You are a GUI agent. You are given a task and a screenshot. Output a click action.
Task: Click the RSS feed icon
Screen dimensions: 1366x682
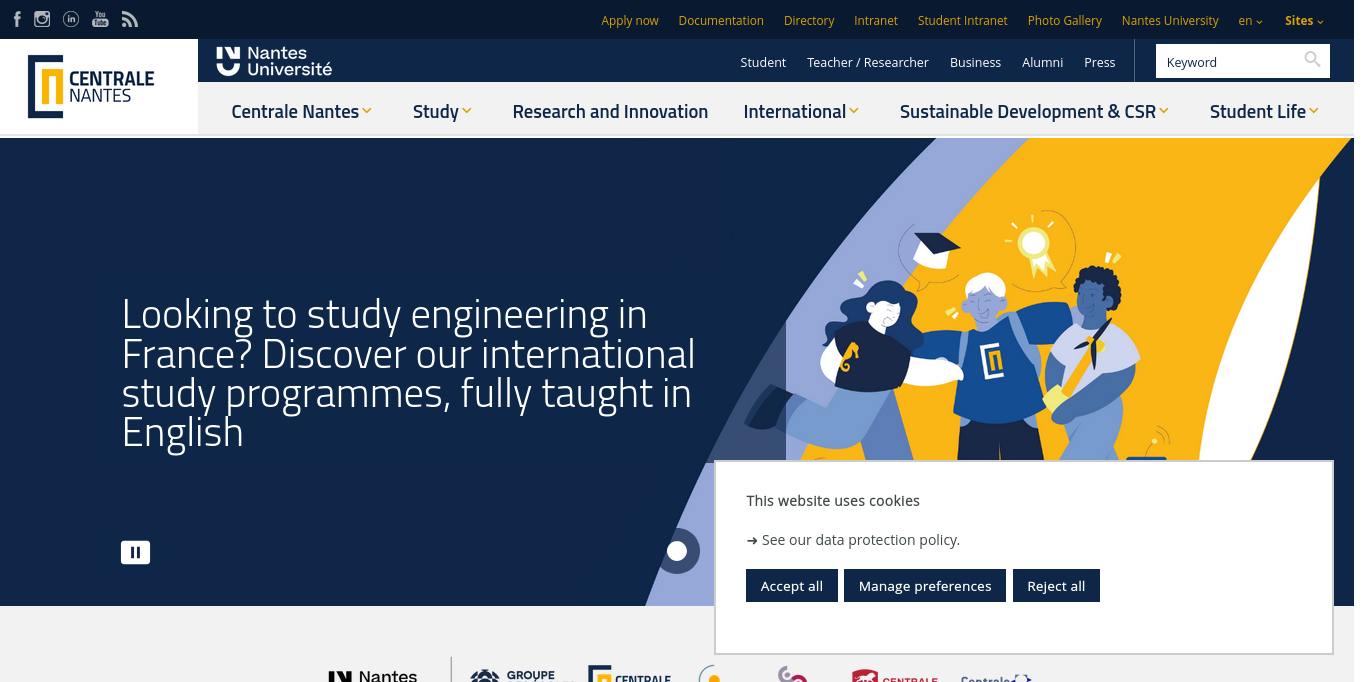pos(129,19)
